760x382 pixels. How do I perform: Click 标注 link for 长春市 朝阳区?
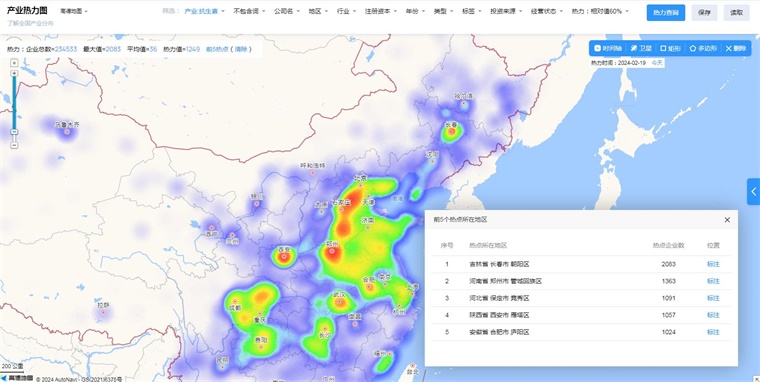713,264
